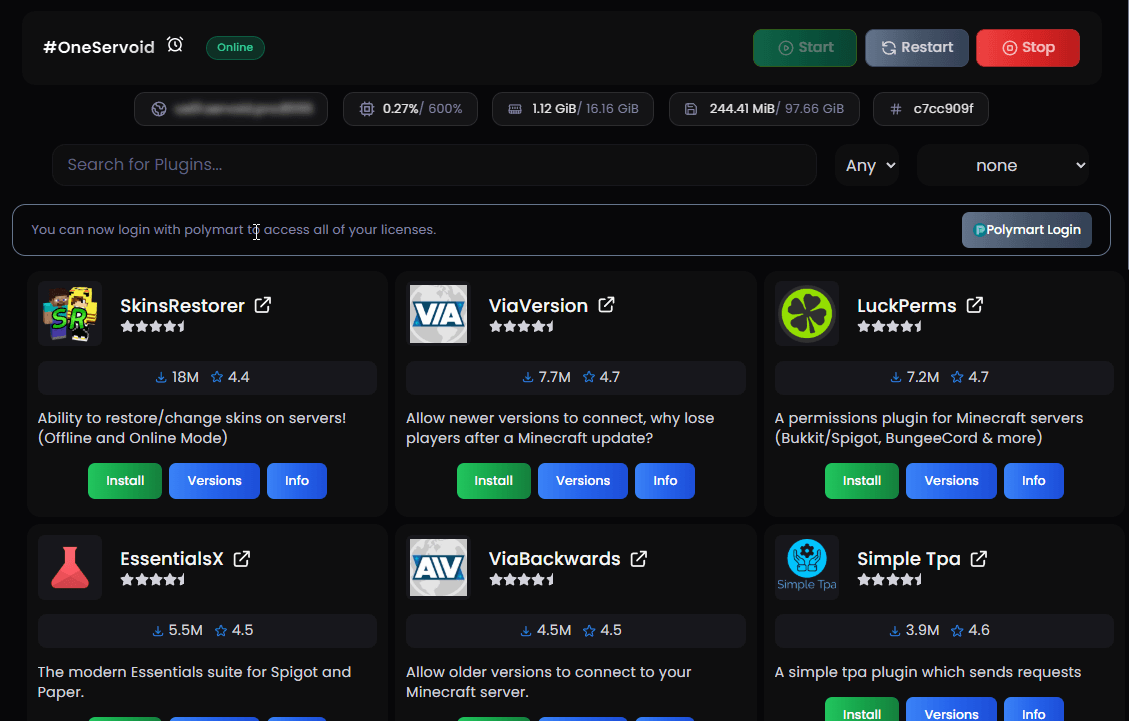This screenshot has width=1129, height=721.
Task: Click the hash icon next to c7cc909f
Action: [x=894, y=108]
